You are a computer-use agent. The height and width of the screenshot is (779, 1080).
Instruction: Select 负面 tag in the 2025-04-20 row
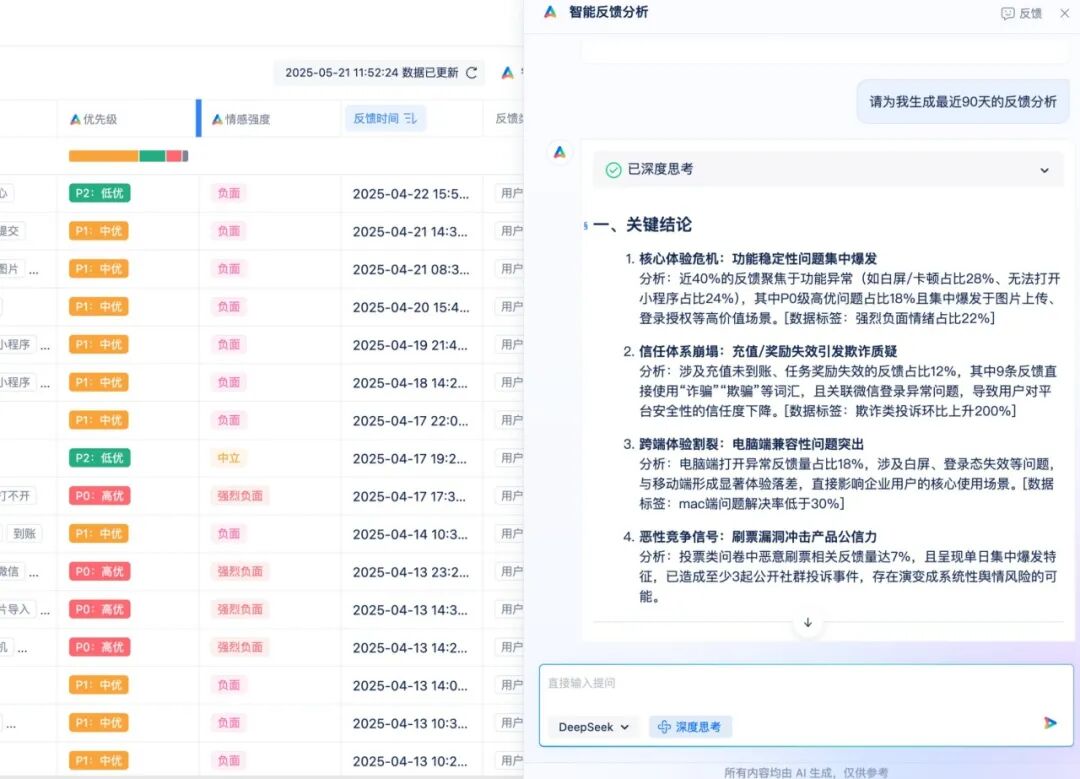tap(229, 307)
